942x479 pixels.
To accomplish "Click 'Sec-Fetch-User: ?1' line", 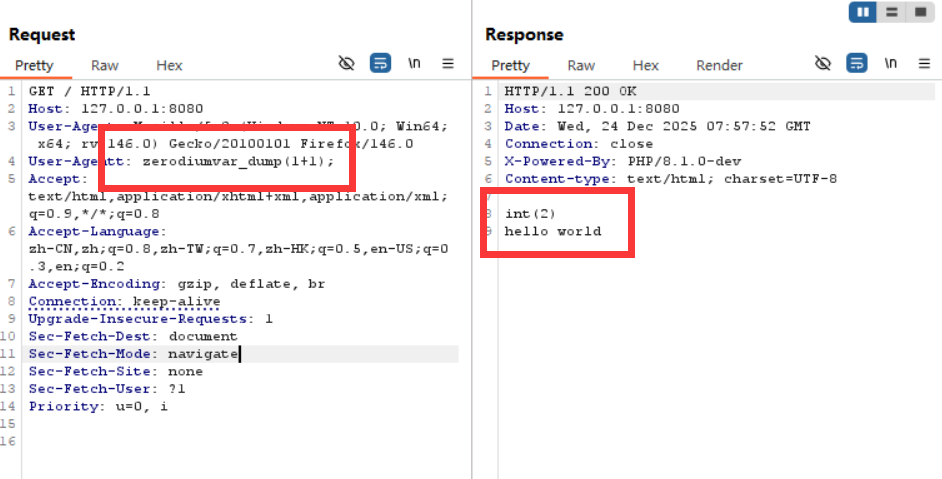I will click(x=107, y=389).
